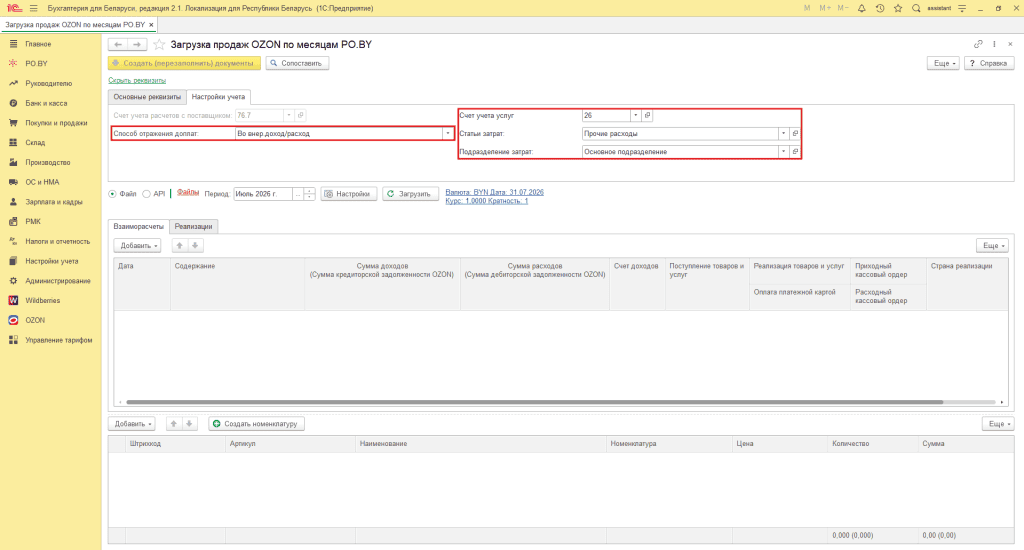Viewport: 1024px width, 550px height.
Task: Move Взаиморасчеты row up arrow
Action: click(180, 246)
